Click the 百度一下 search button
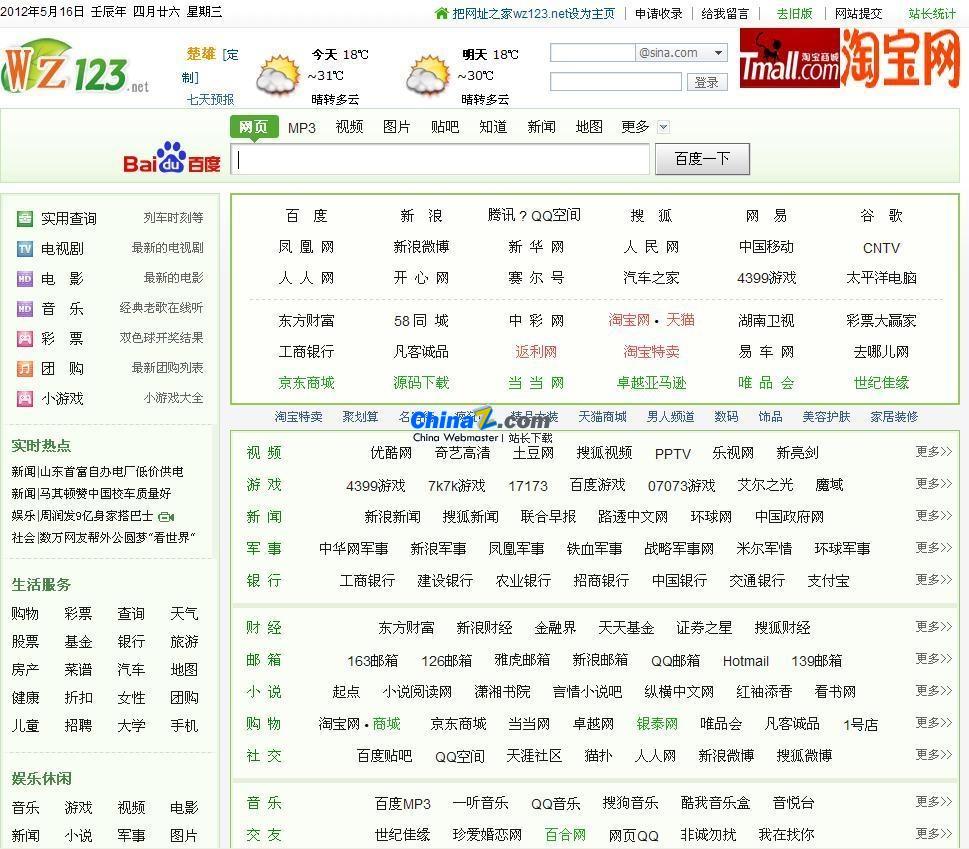 point(702,159)
